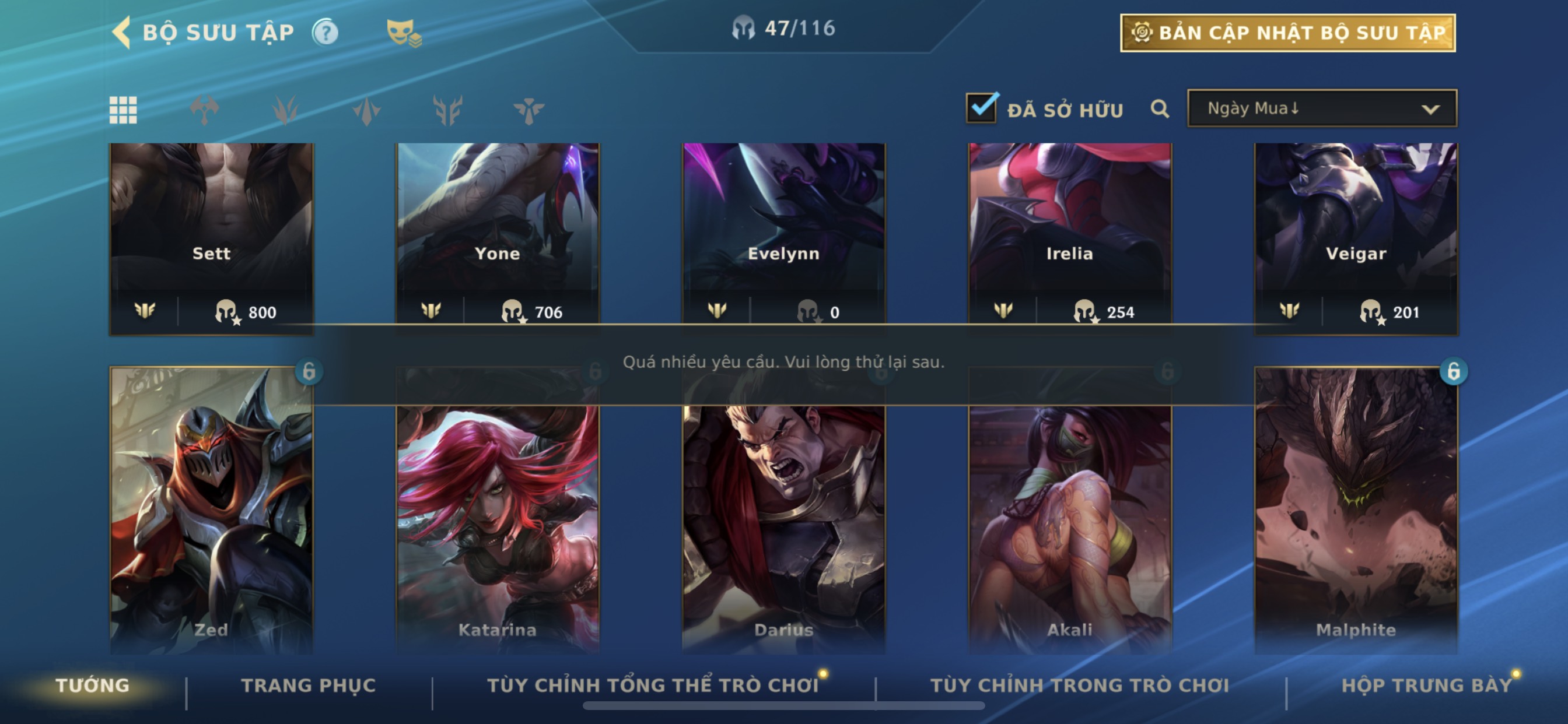Filter champions by the fifth role icon

tap(528, 110)
